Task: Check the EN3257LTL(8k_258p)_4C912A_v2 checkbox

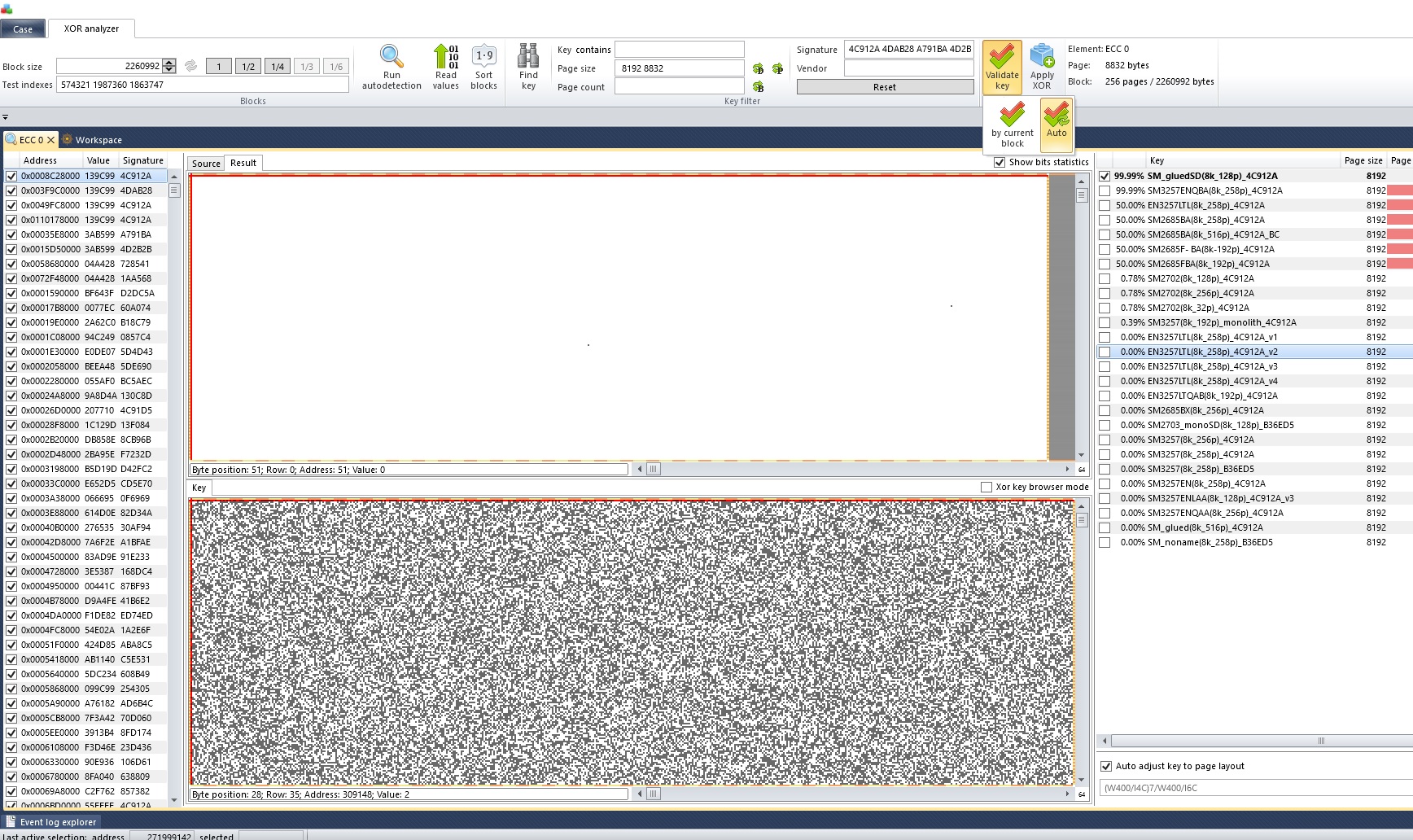Action: coord(1105,352)
